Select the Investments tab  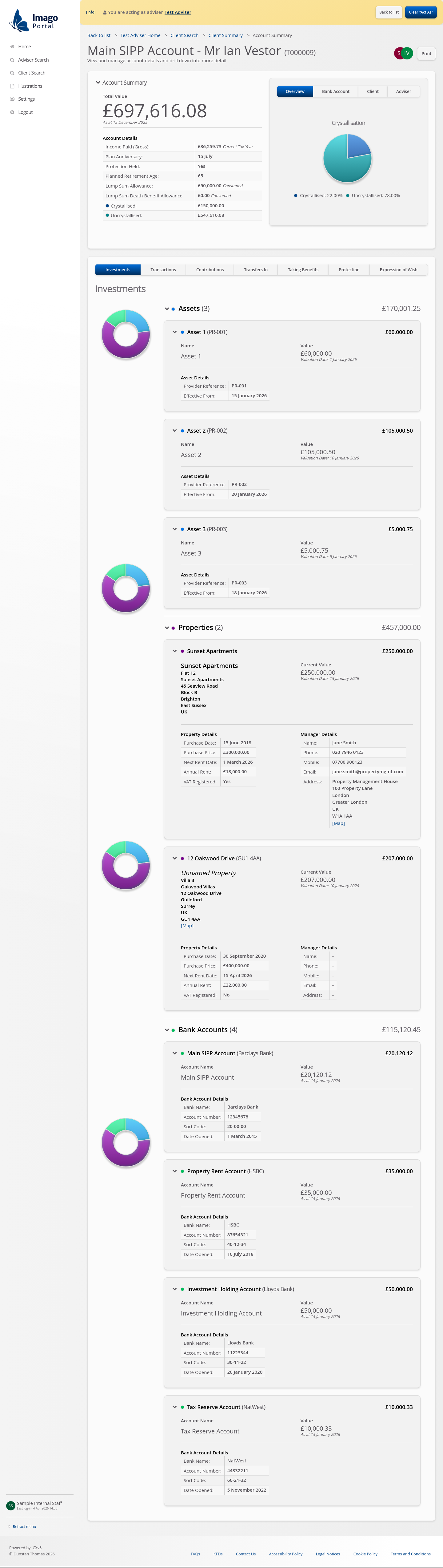(118, 270)
